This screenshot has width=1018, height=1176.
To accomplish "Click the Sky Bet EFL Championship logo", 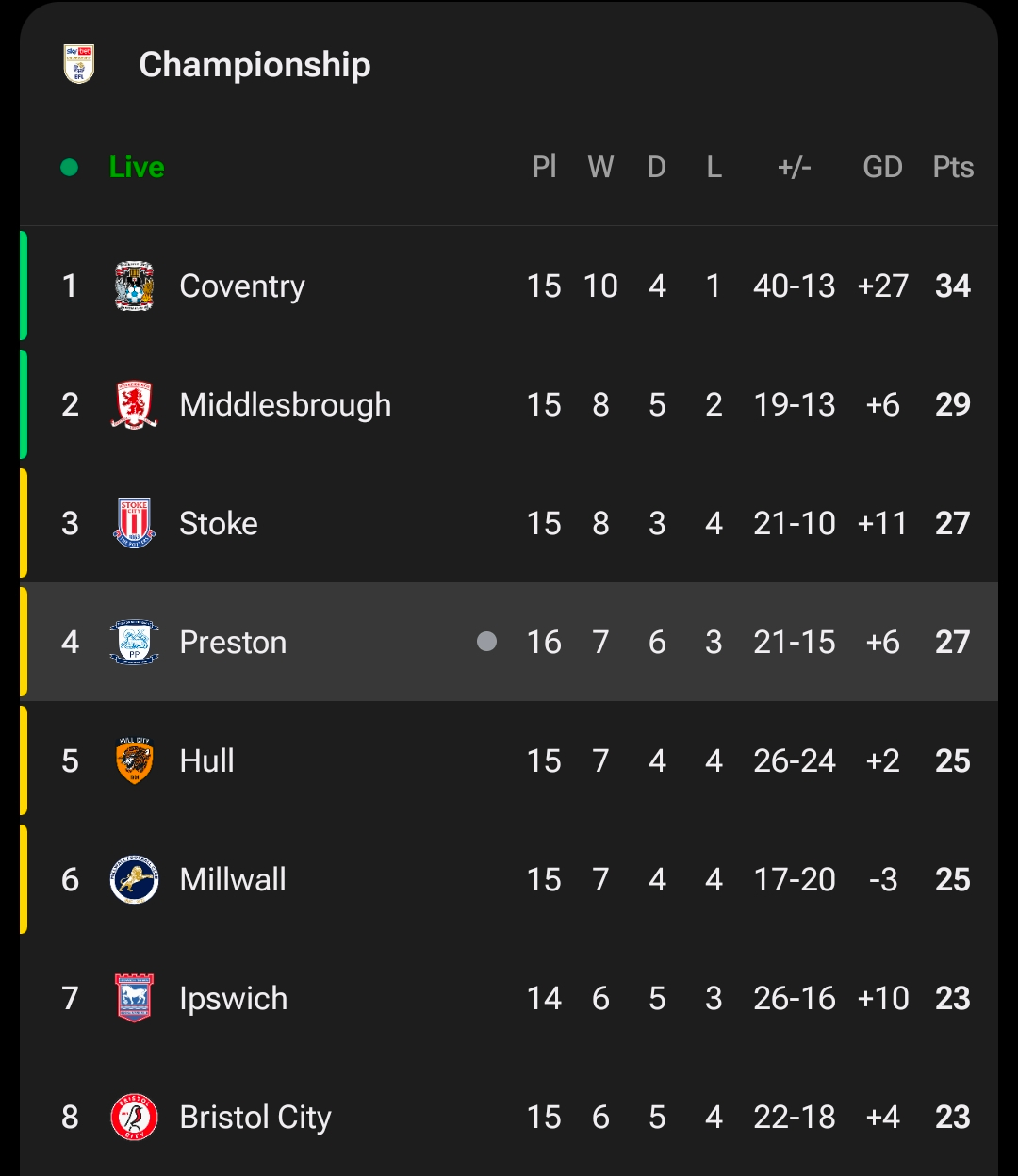I will pos(79,64).
